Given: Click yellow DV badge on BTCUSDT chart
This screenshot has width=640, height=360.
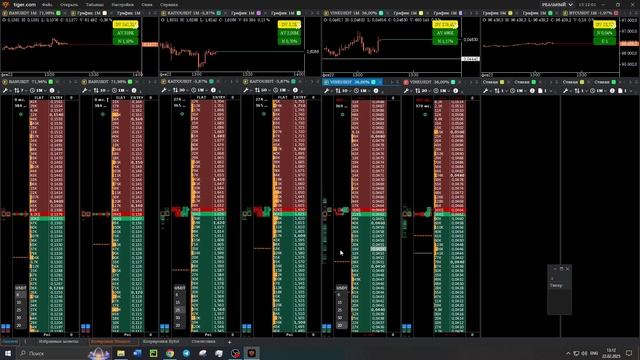Looking at the screenshot, I should click(x=604, y=25).
